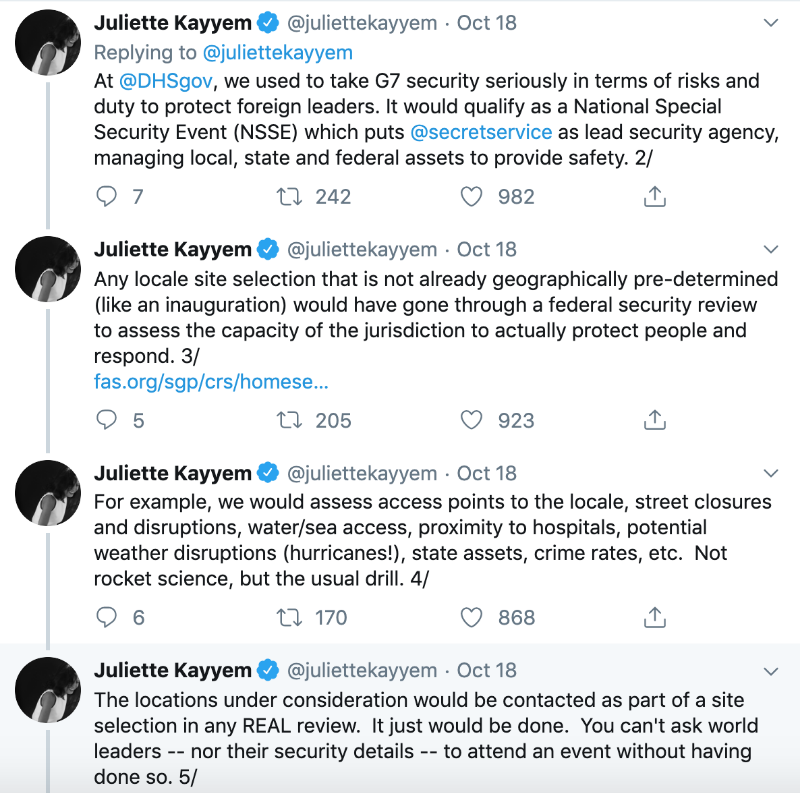The width and height of the screenshot is (800, 793).
Task: Retweet the tweet with 242 retweets
Action: click(291, 197)
